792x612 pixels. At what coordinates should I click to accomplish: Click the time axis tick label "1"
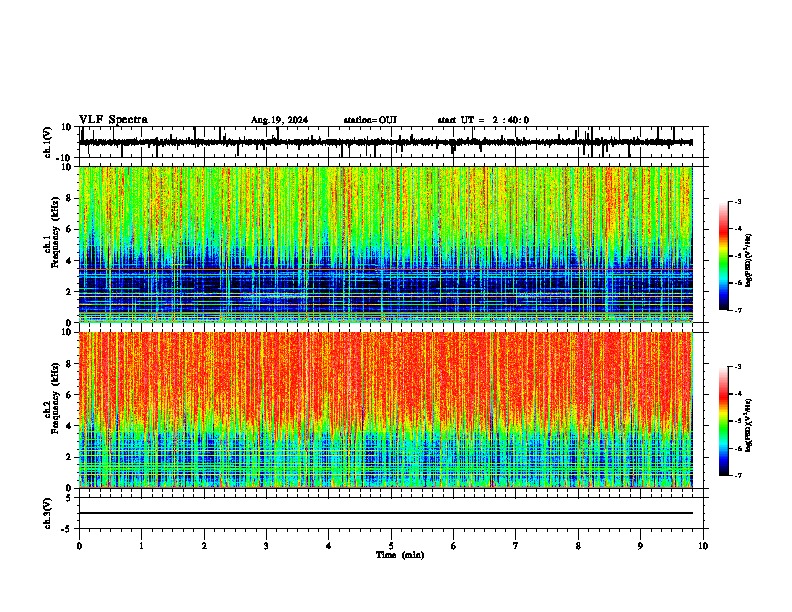point(141,546)
